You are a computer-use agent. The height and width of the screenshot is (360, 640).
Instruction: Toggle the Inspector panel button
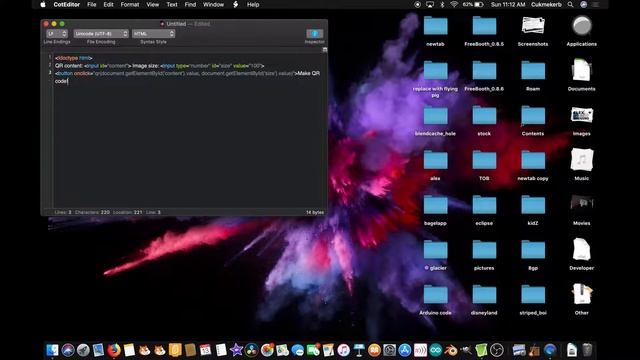click(314, 33)
